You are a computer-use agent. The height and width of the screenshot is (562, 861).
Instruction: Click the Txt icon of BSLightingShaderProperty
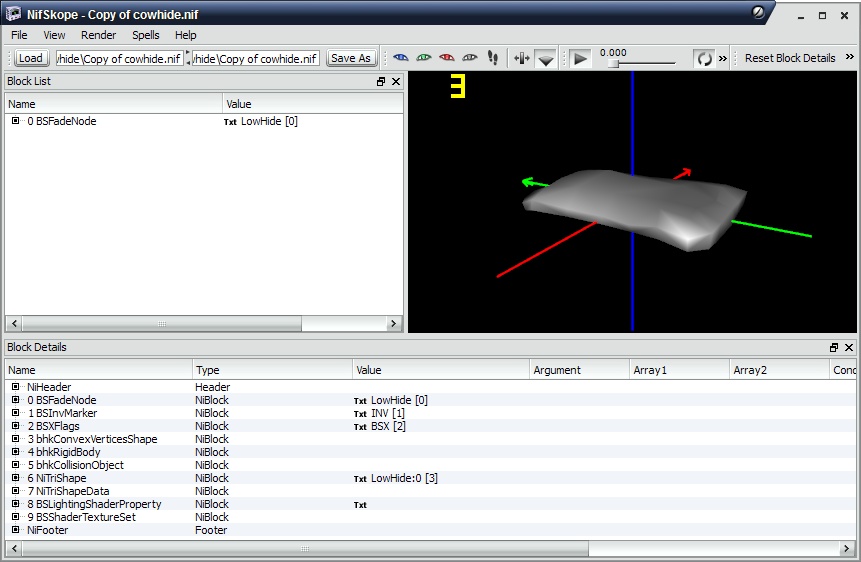click(x=360, y=505)
